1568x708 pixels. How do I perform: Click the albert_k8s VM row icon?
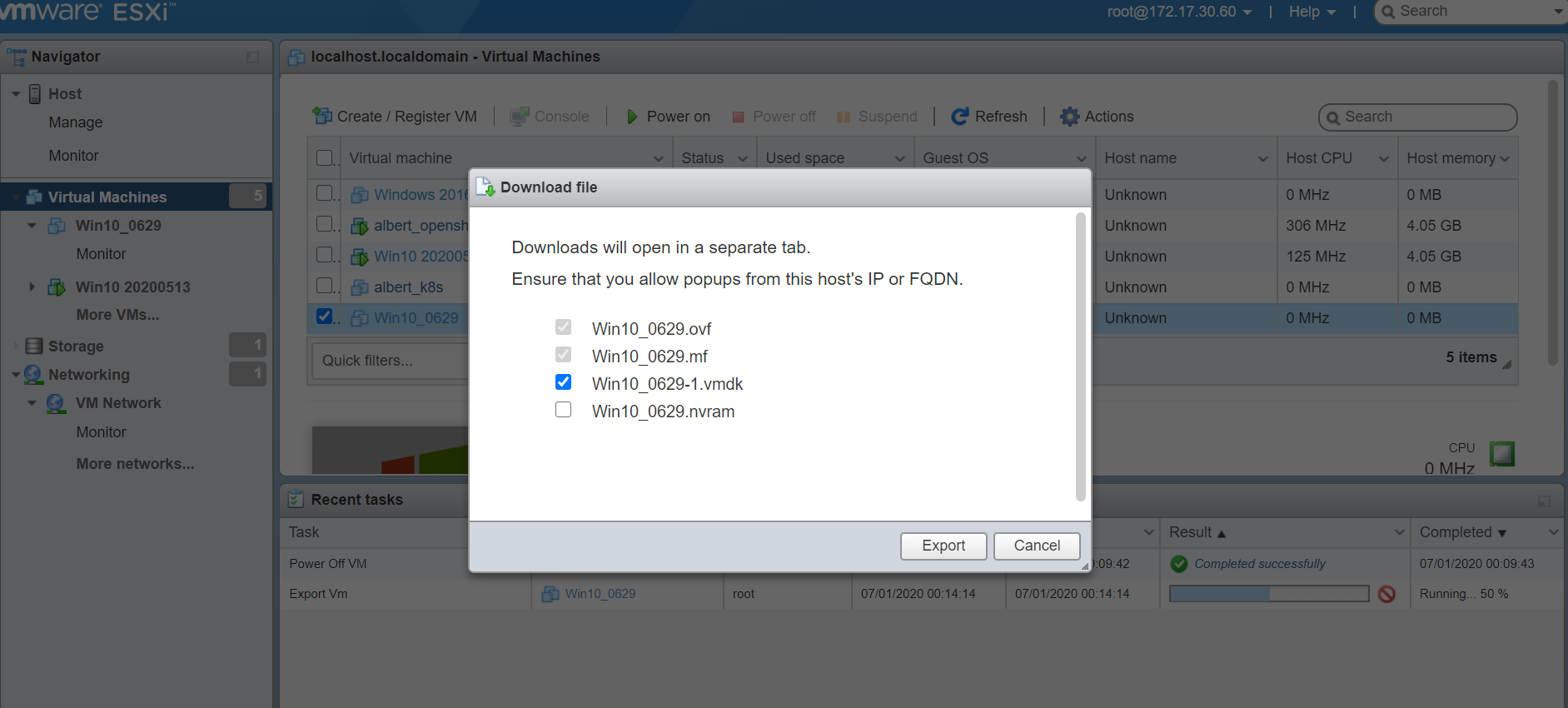point(360,287)
